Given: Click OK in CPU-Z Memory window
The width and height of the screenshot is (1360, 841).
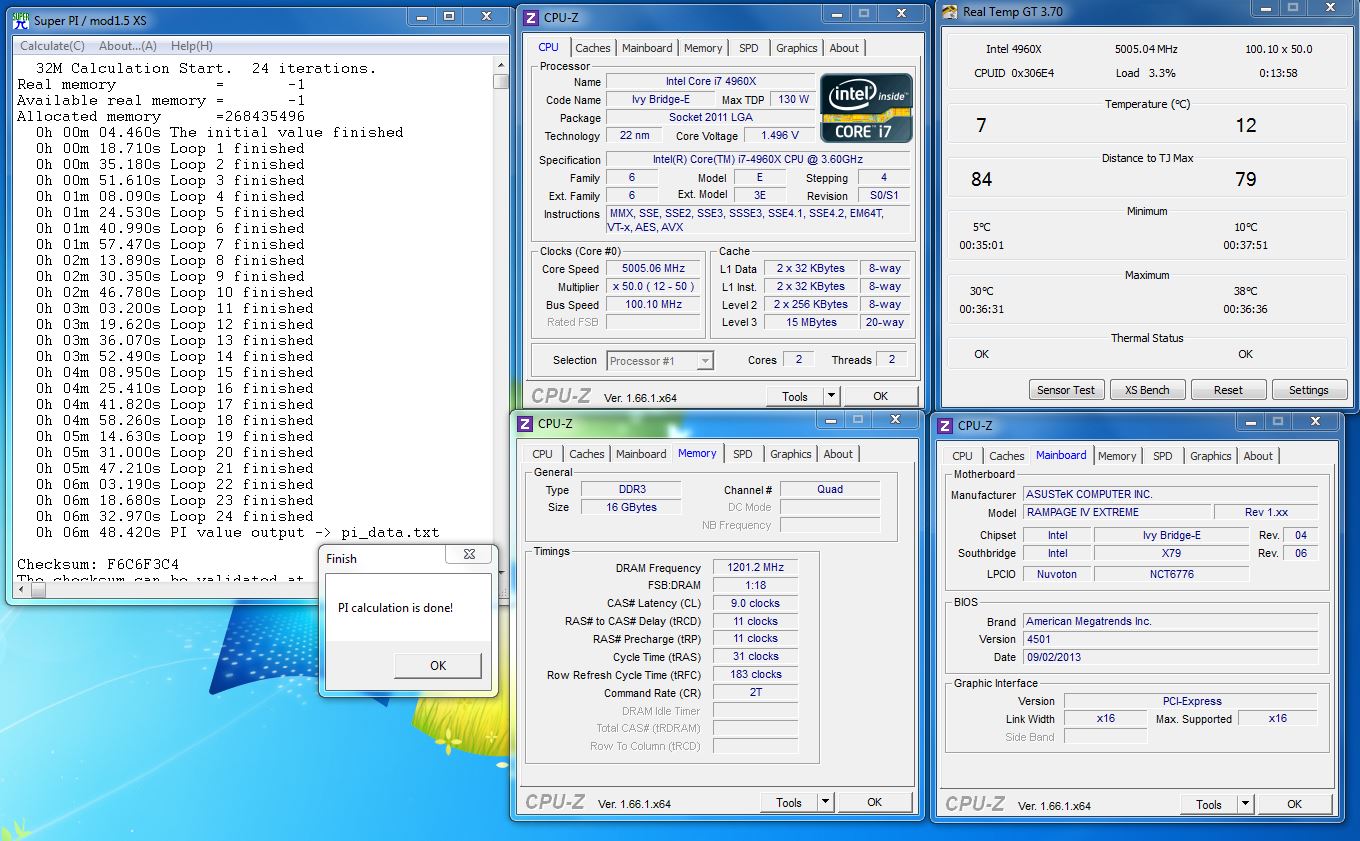Looking at the screenshot, I should (x=874, y=802).
